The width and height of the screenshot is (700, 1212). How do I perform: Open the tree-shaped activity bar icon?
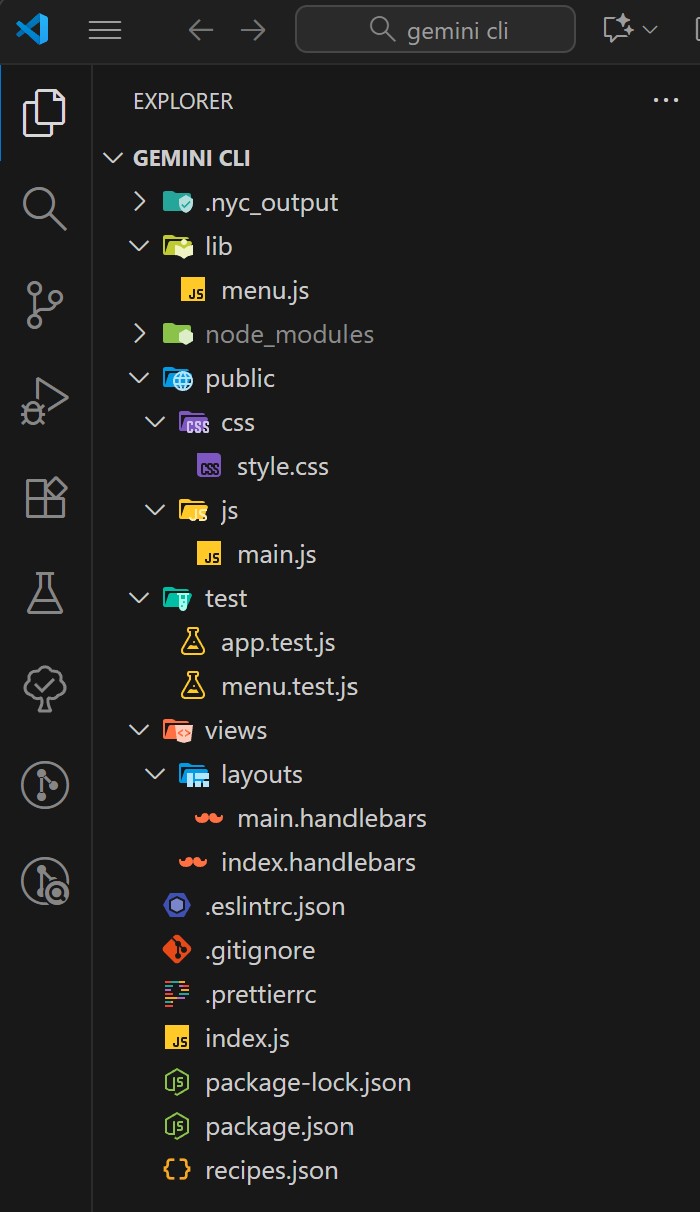tap(45, 689)
